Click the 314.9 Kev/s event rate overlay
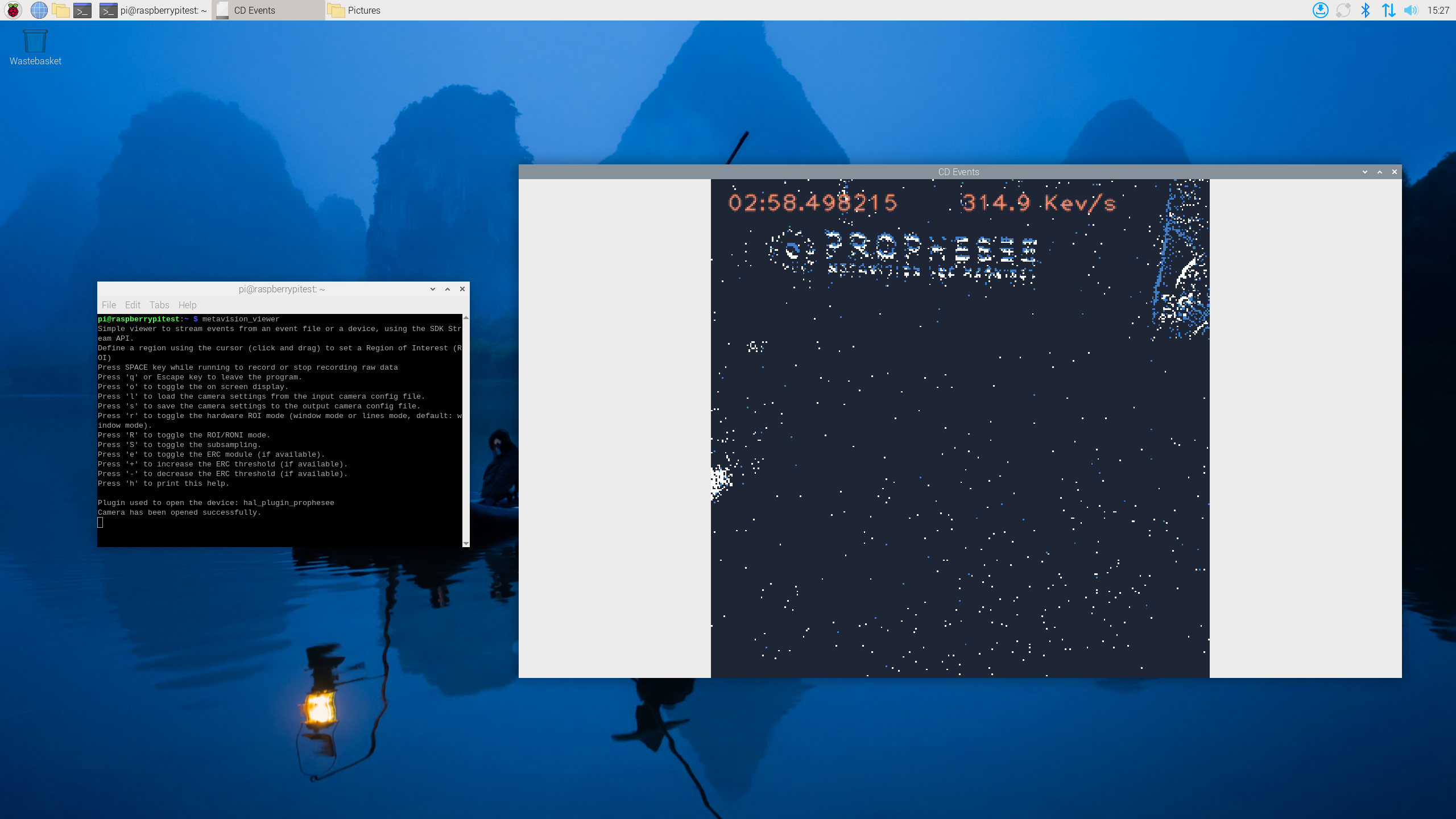 [x=1039, y=202]
